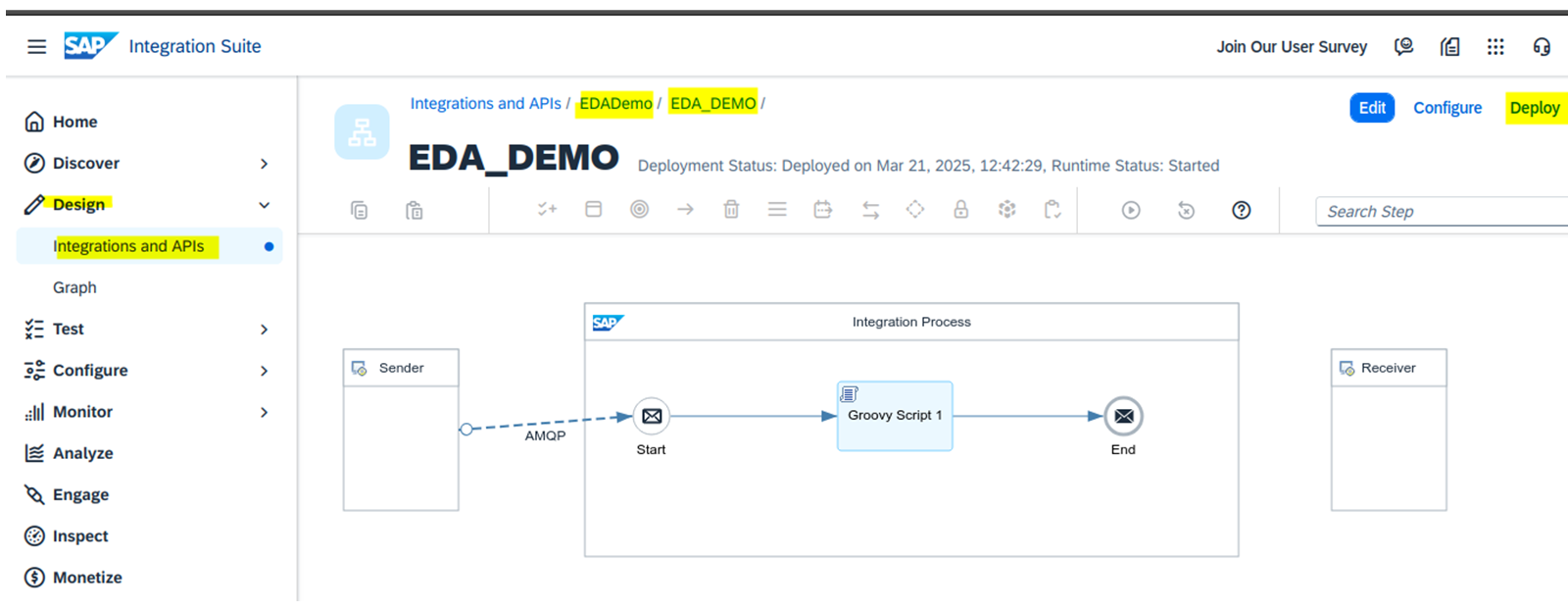Click the checklist-plus icon in the toolbar
Viewport: 1568px width, 611px height.
coord(547,209)
